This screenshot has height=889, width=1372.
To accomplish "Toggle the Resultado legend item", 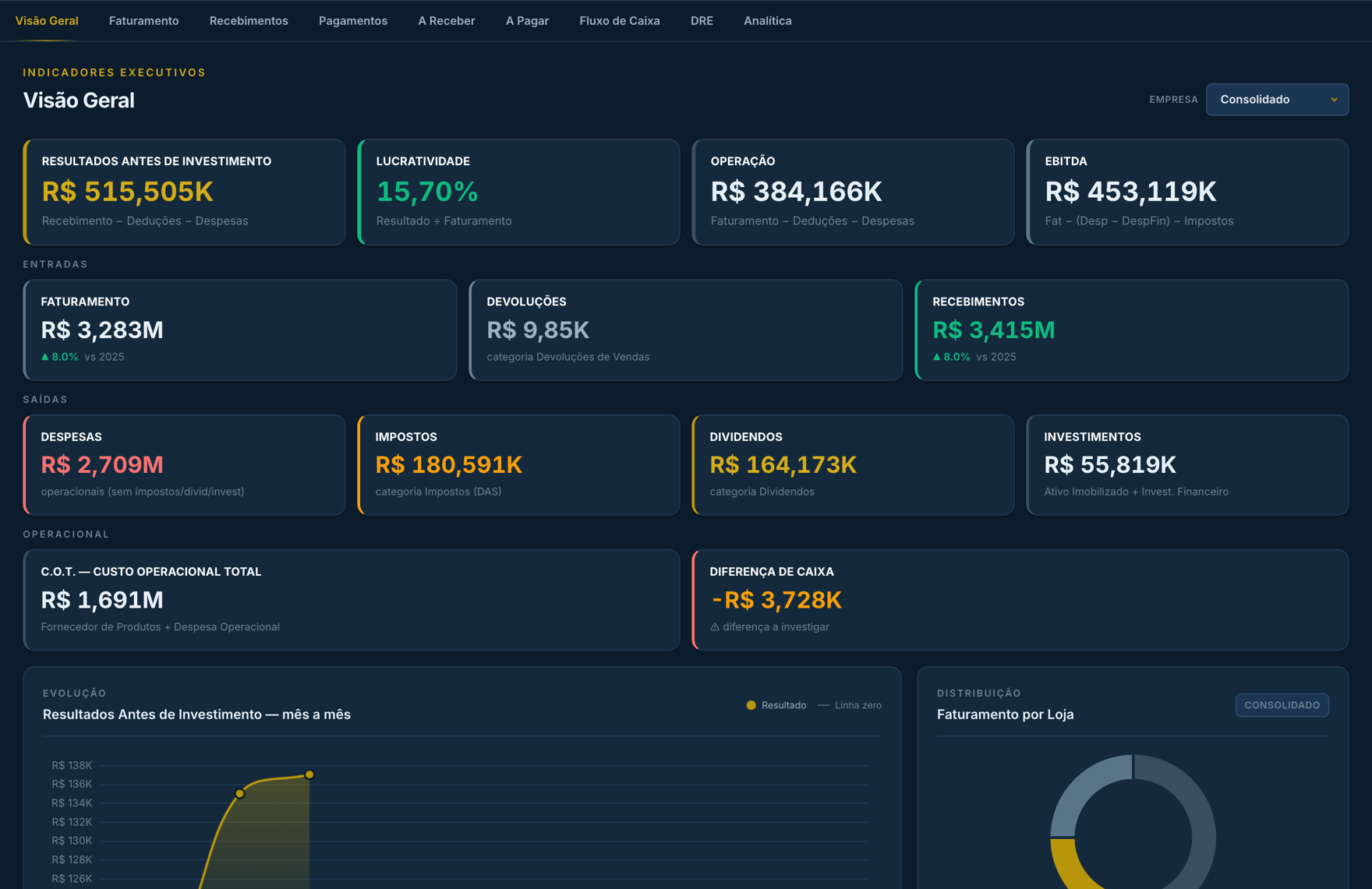I will click(x=776, y=705).
